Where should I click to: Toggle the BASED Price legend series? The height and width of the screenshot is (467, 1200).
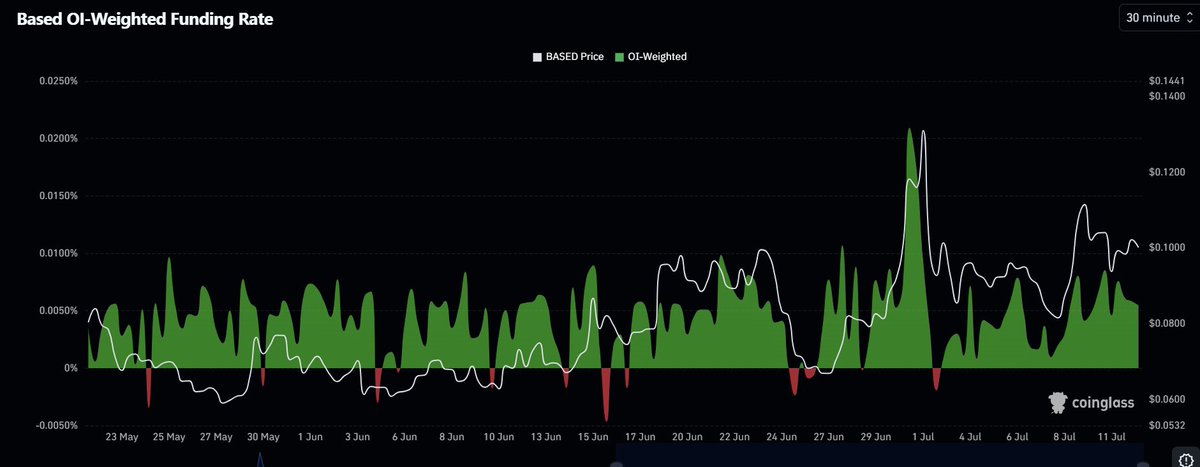pos(568,57)
